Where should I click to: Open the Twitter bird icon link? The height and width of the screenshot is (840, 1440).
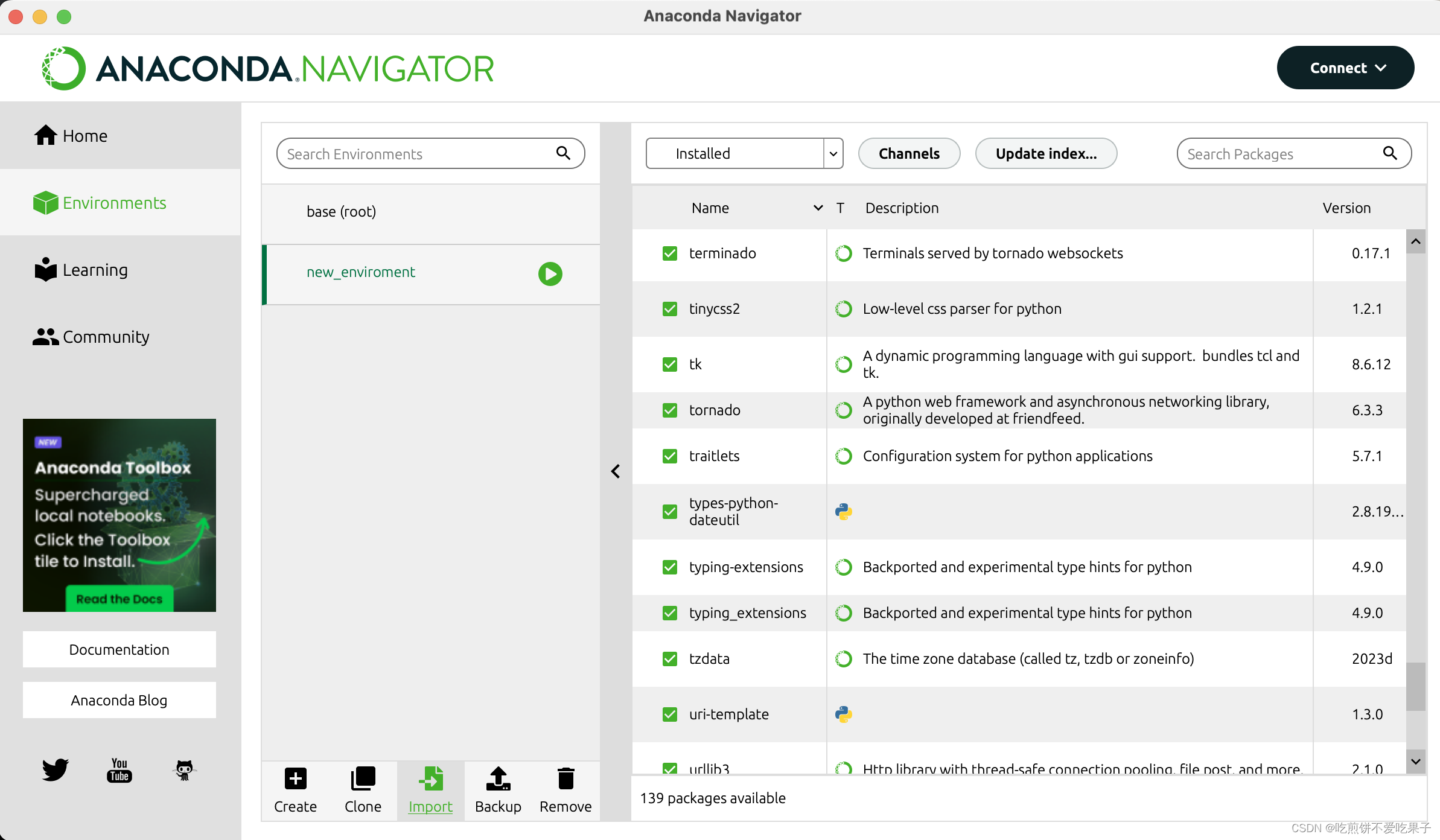[x=55, y=770]
